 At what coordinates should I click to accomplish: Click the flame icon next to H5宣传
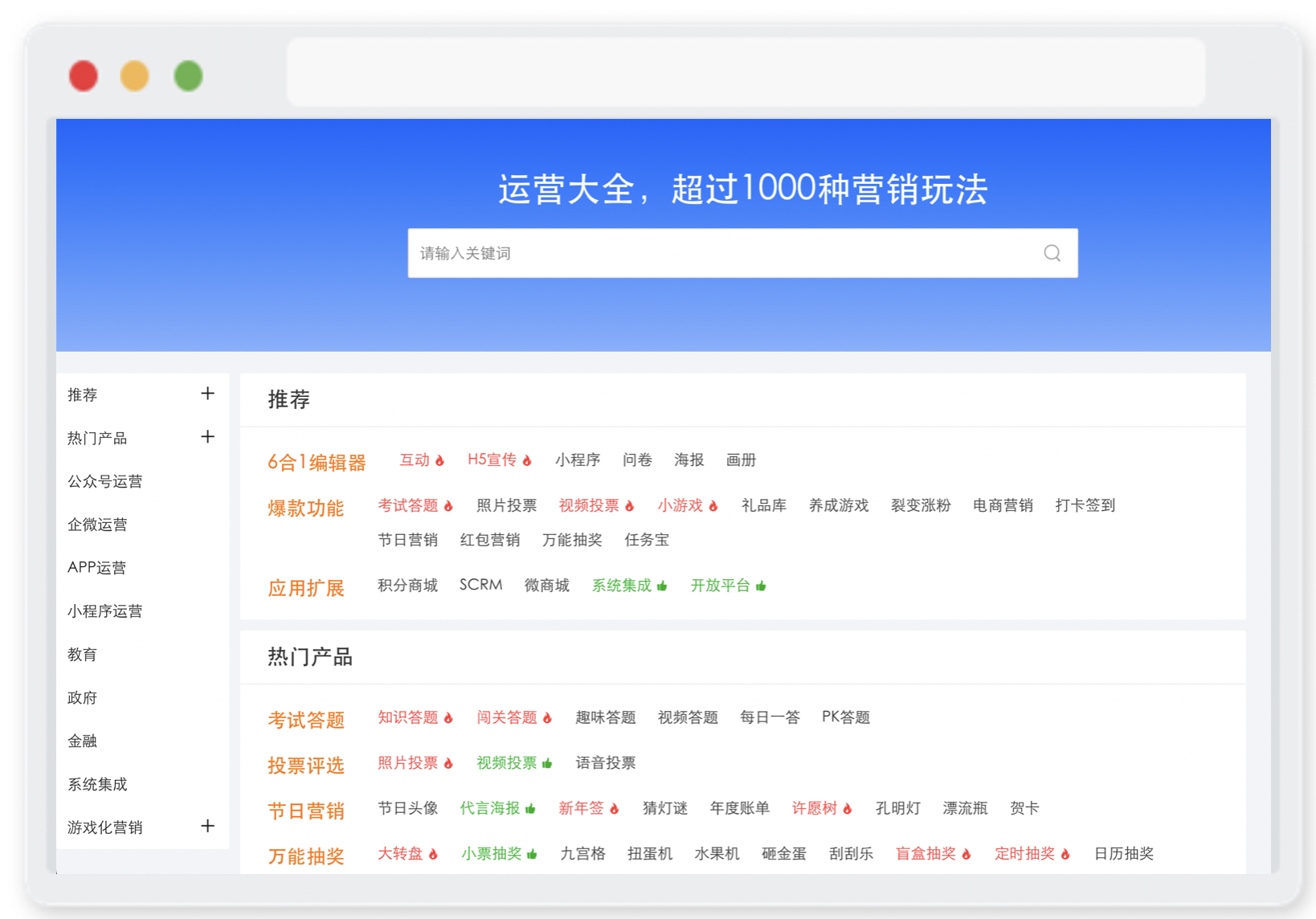click(527, 460)
